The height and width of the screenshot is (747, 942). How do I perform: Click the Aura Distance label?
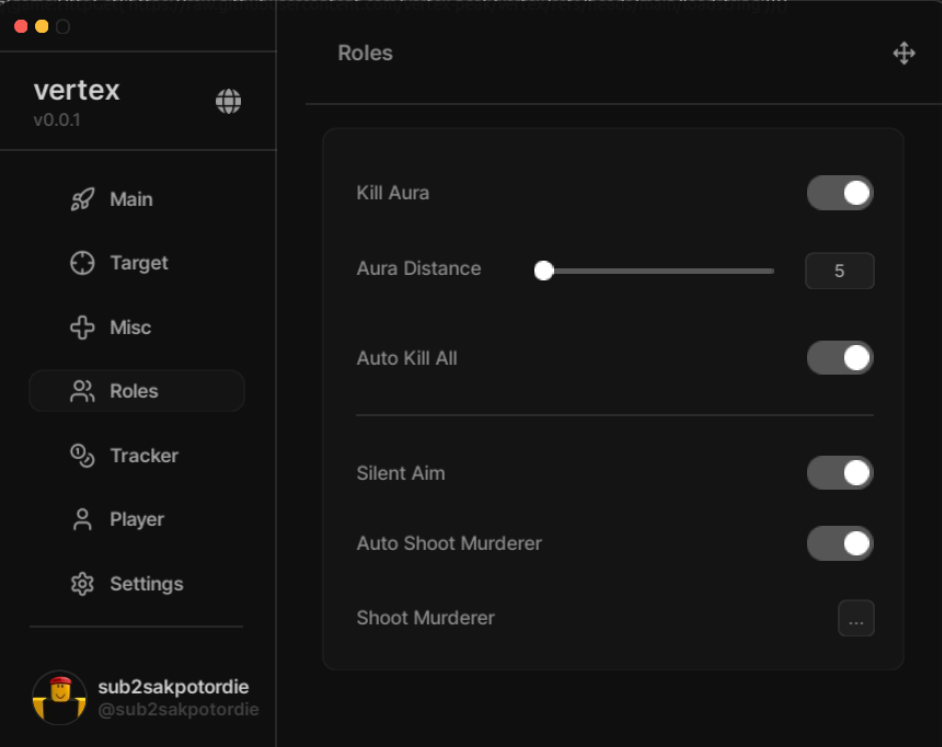[x=419, y=269]
